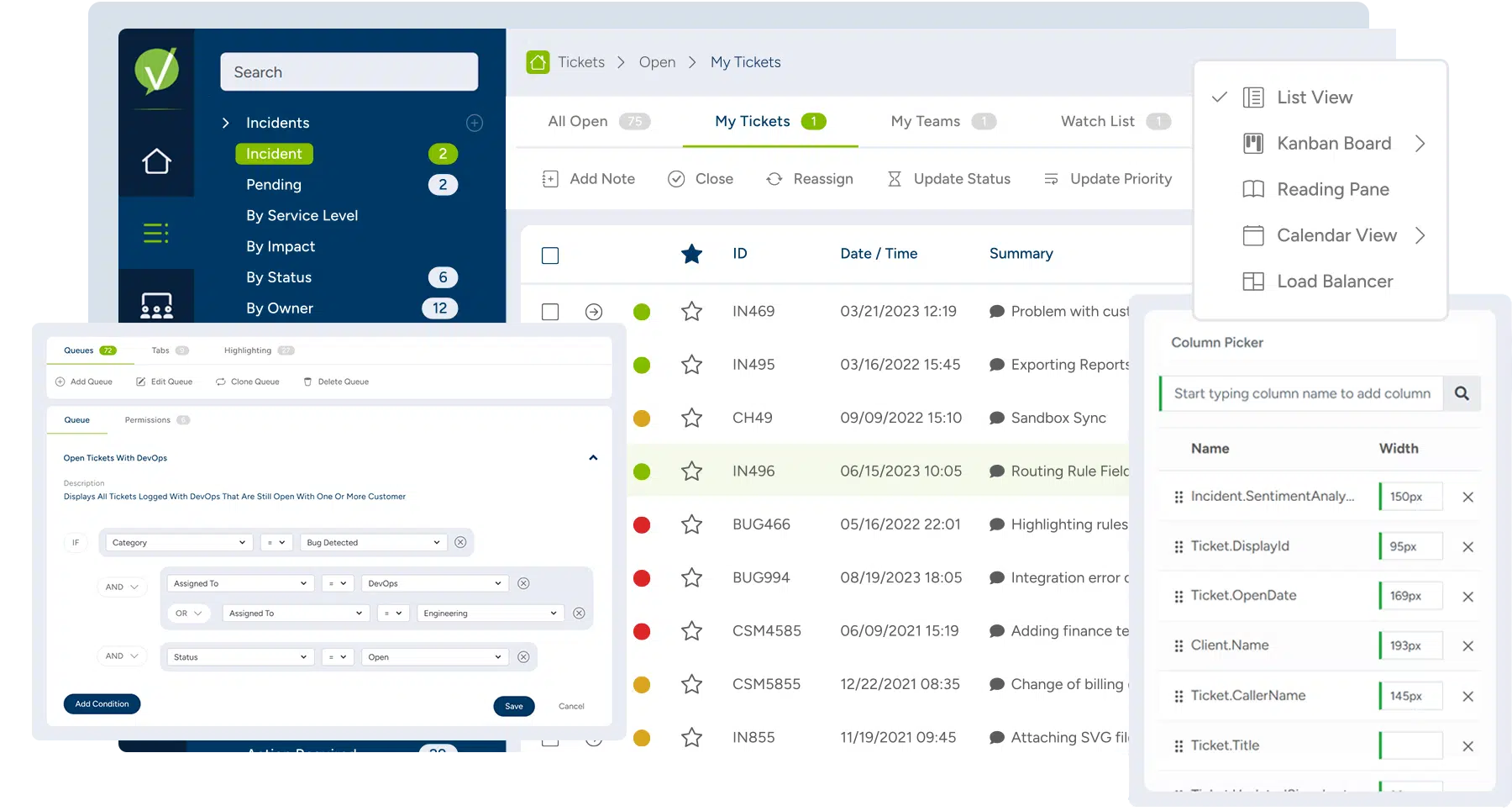This screenshot has height=811, width=1512.
Task: Click Cancel in queue editor
Action: coord(571,706)
